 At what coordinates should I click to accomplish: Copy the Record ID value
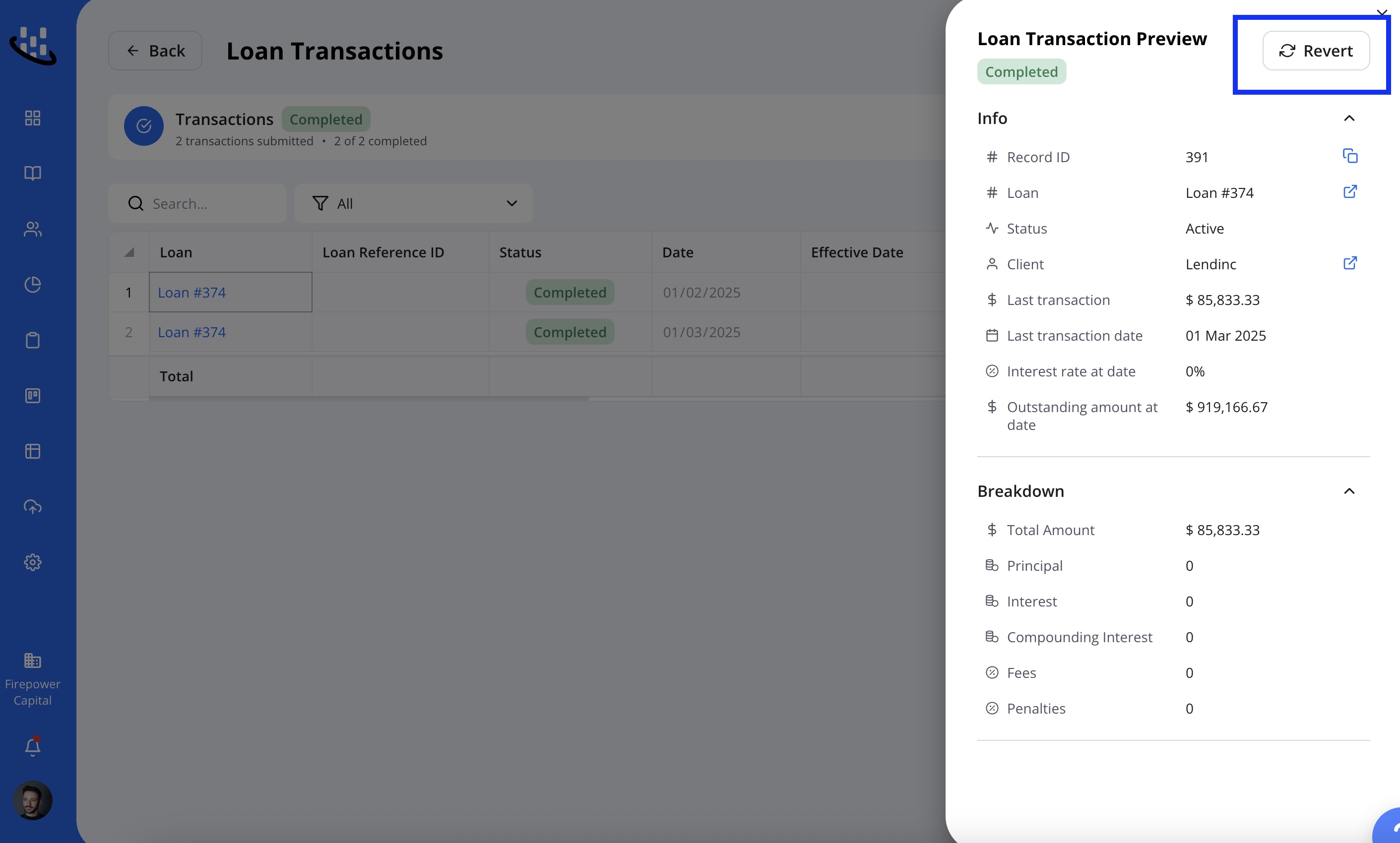pos(1349,156)
